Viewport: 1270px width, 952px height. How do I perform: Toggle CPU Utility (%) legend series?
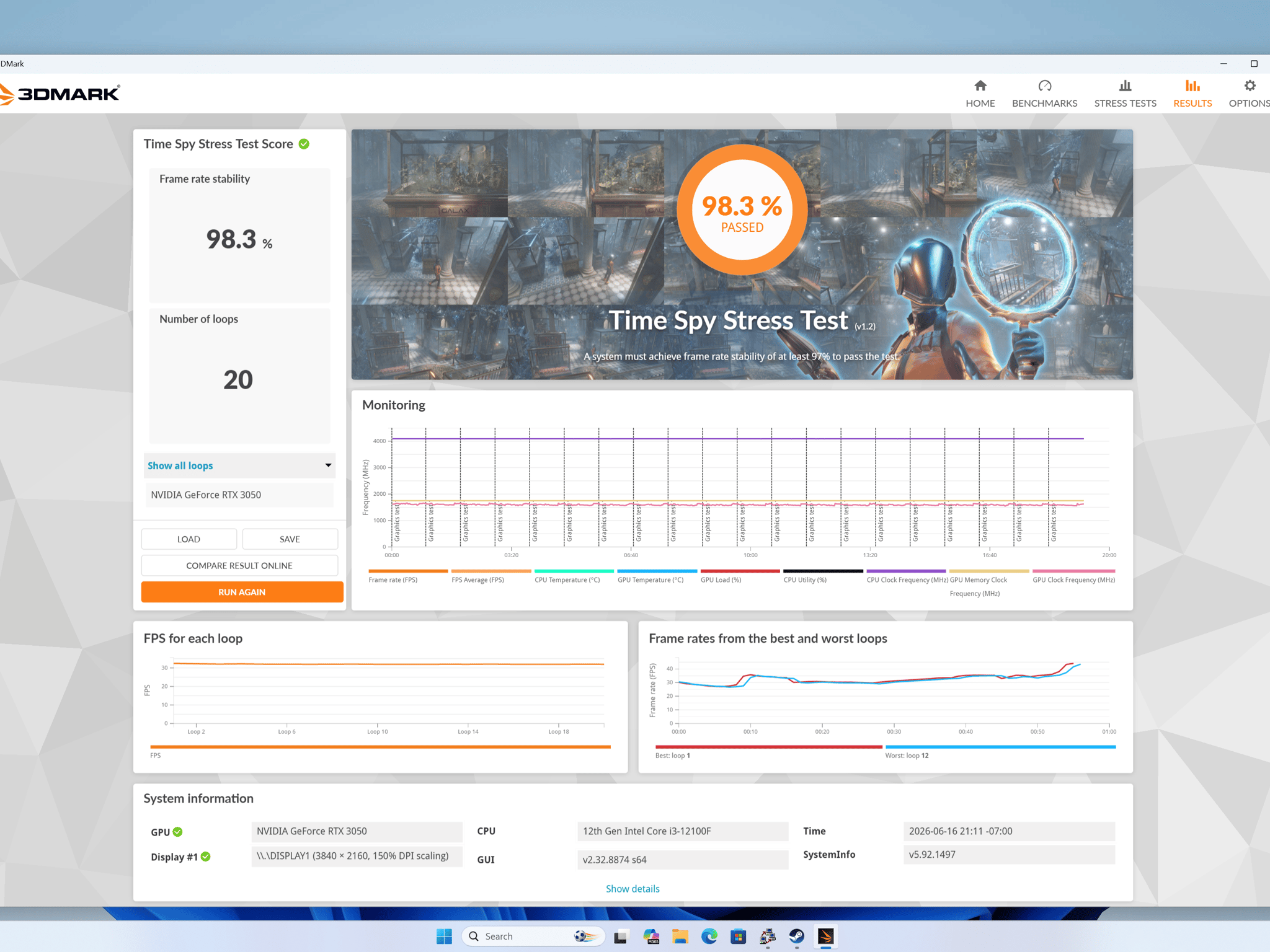823,576
